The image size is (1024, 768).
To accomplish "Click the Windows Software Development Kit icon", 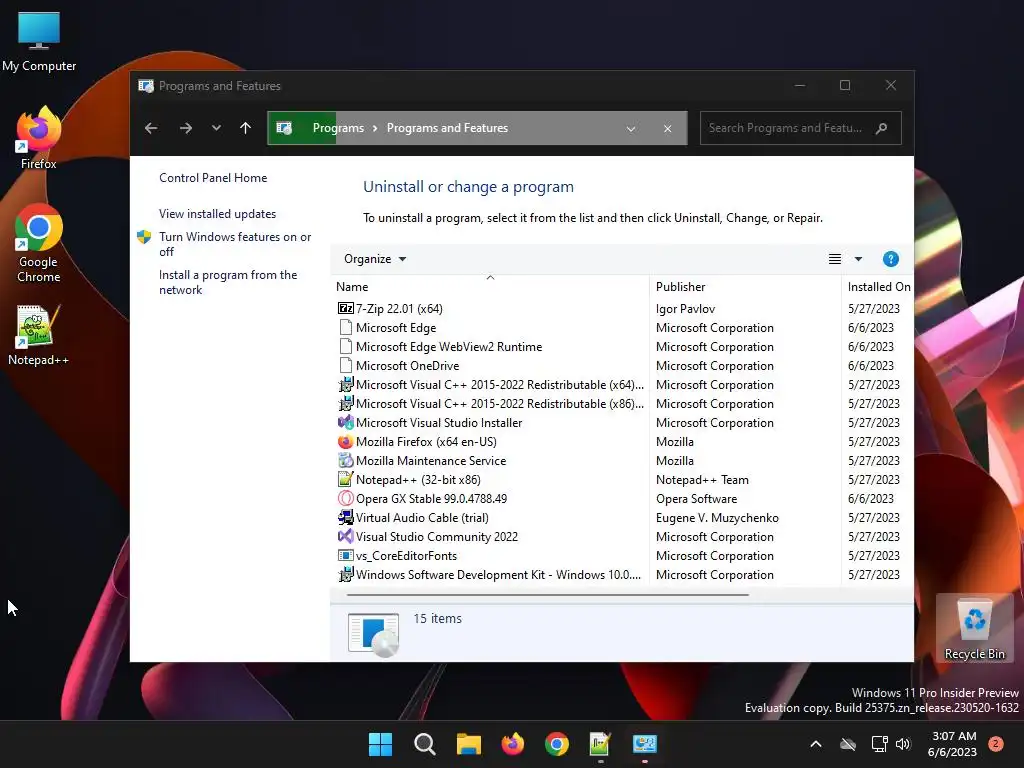I will (345, 575).
